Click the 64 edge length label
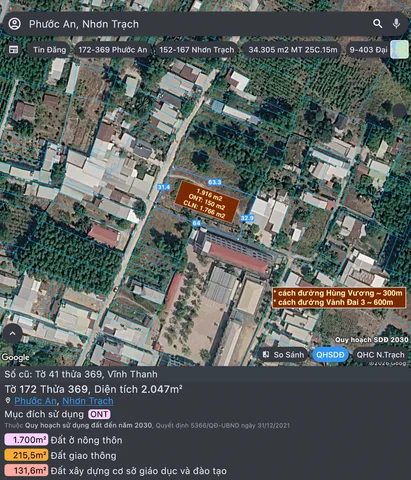411x480 pixels. 196,223
